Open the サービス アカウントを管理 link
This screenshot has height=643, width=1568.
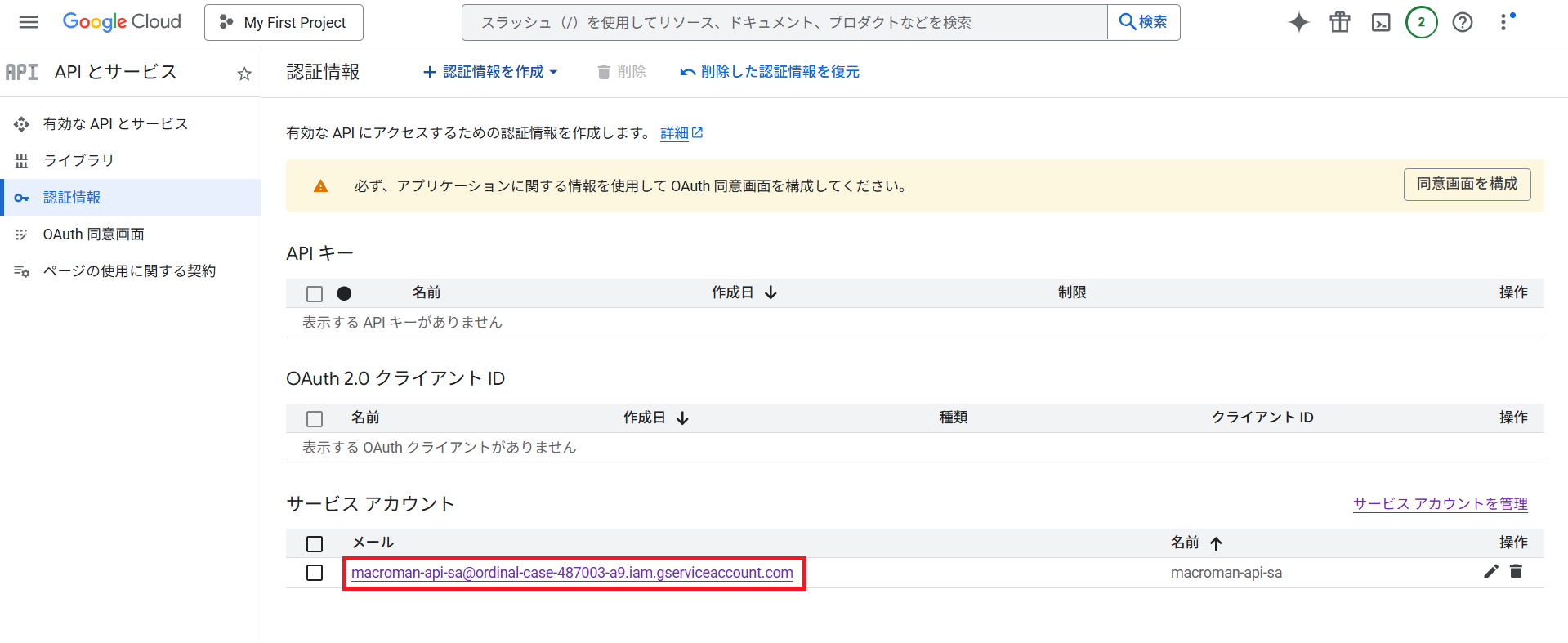click(x=1440, y=503)
